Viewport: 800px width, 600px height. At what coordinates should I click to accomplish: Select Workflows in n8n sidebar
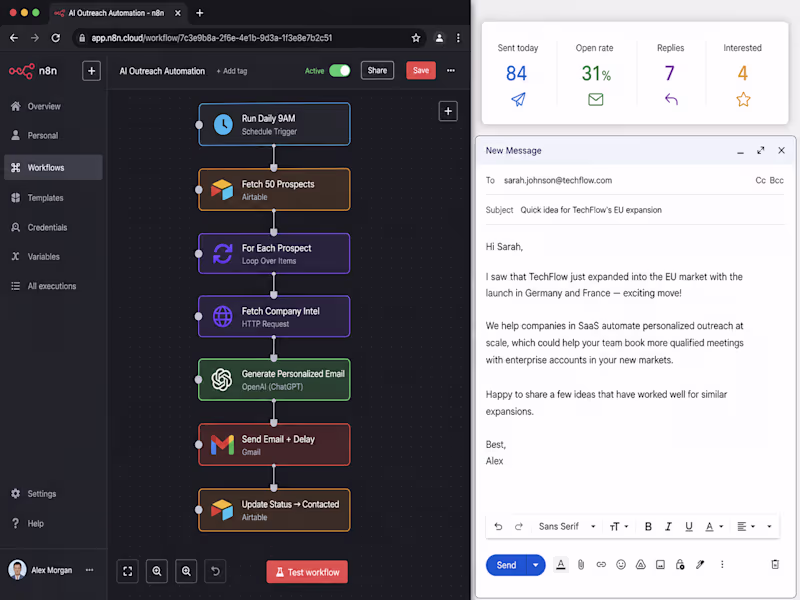click(53, 167)
